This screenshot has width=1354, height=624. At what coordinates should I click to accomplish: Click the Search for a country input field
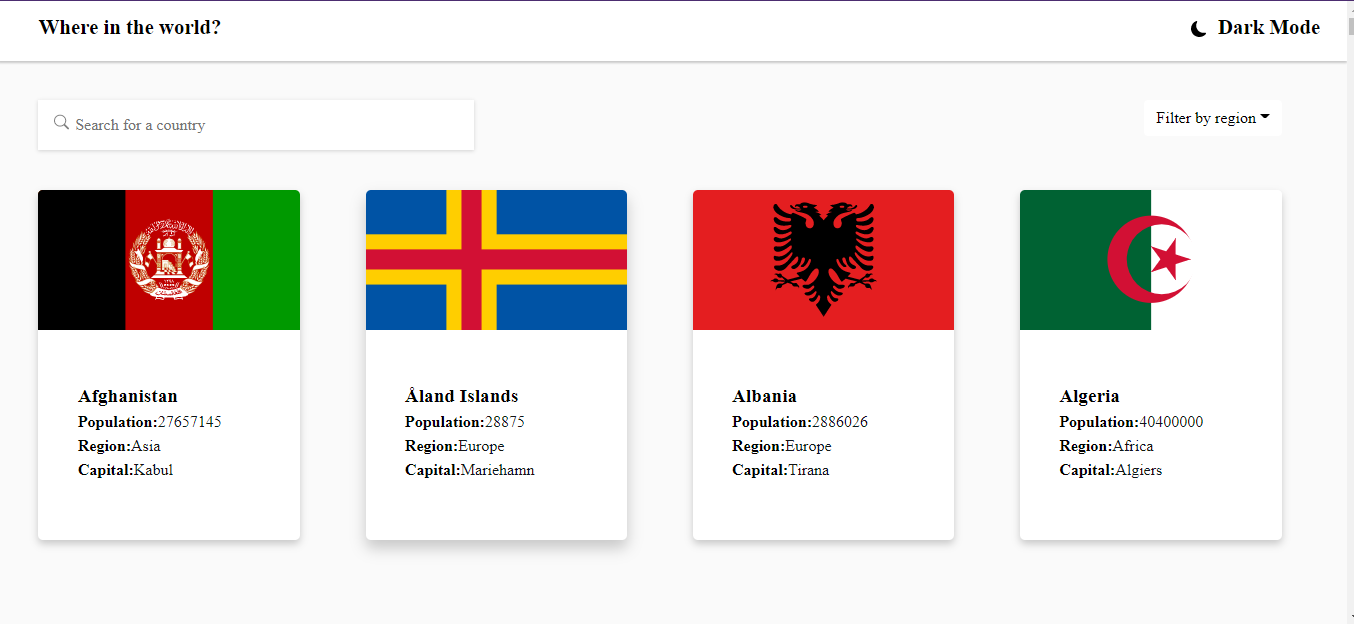(256, 124)
